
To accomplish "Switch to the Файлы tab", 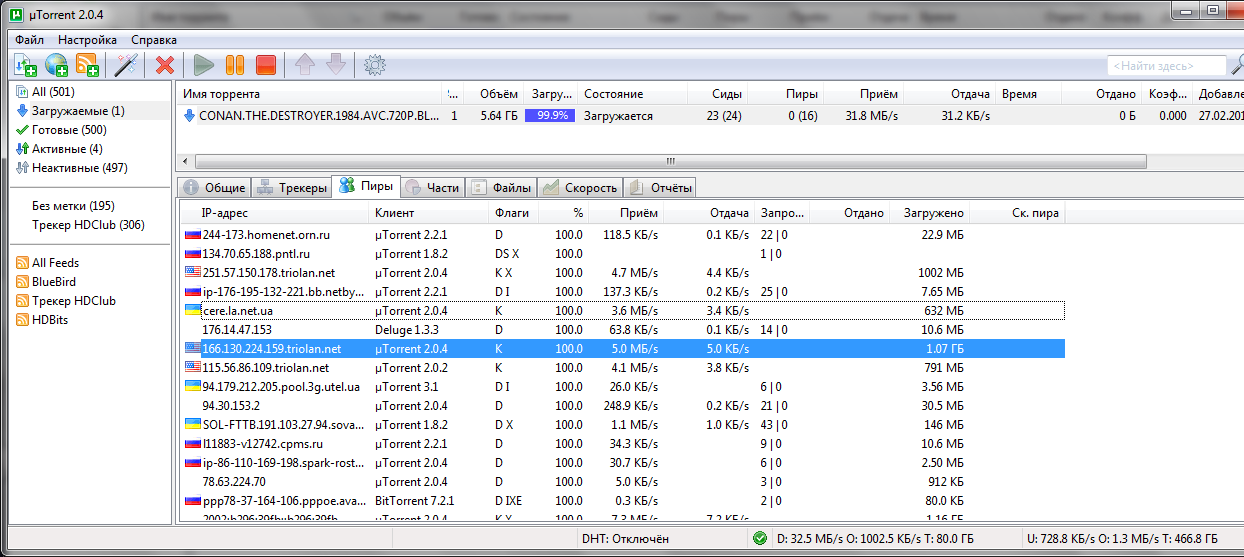I will click(501, 187).
